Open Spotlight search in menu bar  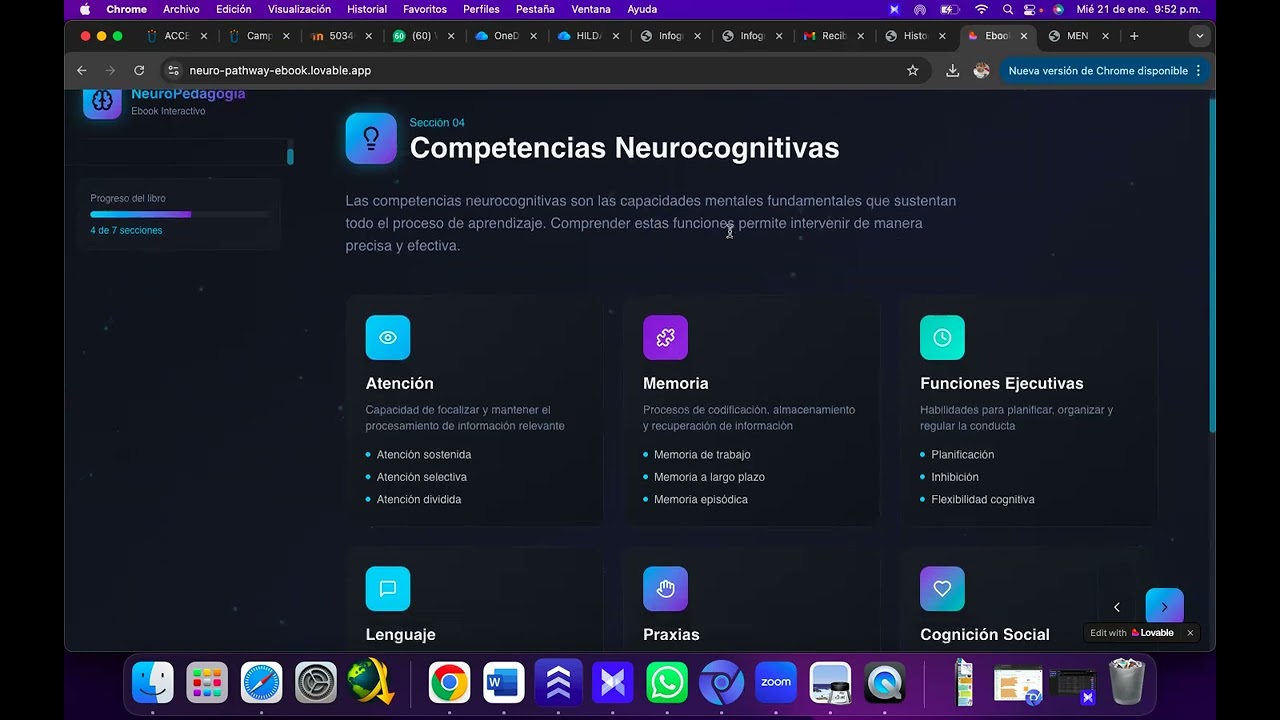pos(1008,9)
